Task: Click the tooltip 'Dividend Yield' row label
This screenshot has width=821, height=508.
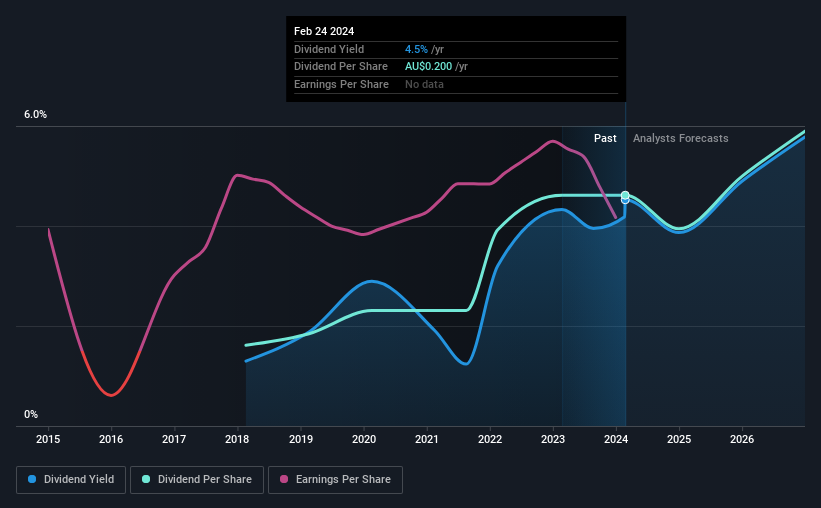Action: [x=329, y=49]
